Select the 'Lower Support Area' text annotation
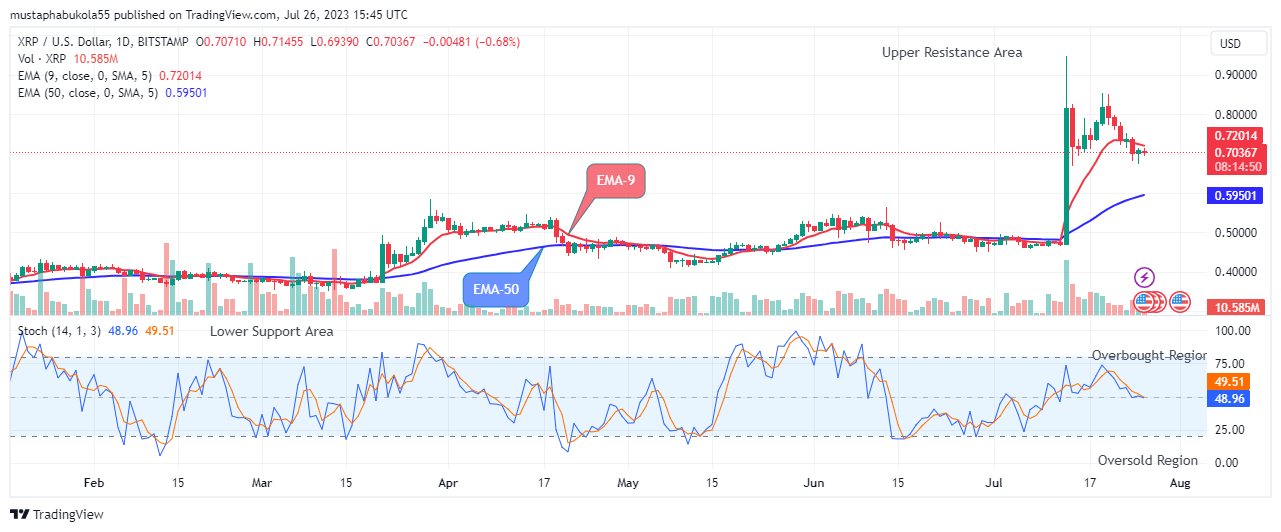 click(x=272, y=331)
